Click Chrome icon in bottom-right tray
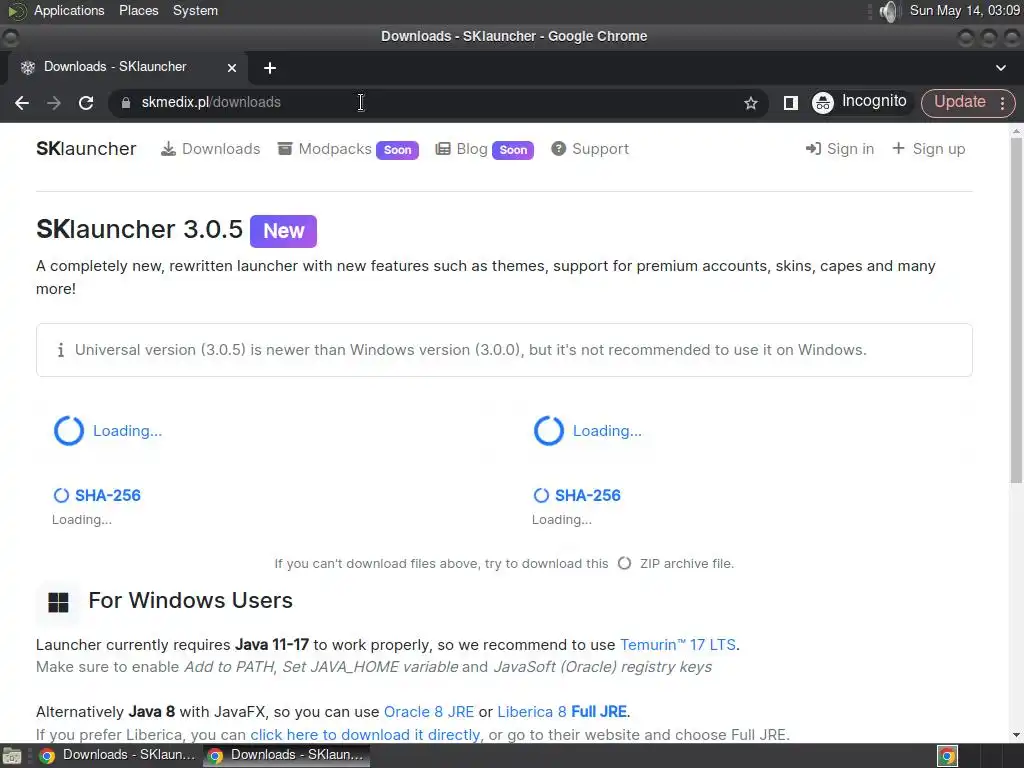Viewport: 1024px width, 768px height. (947, 756)
